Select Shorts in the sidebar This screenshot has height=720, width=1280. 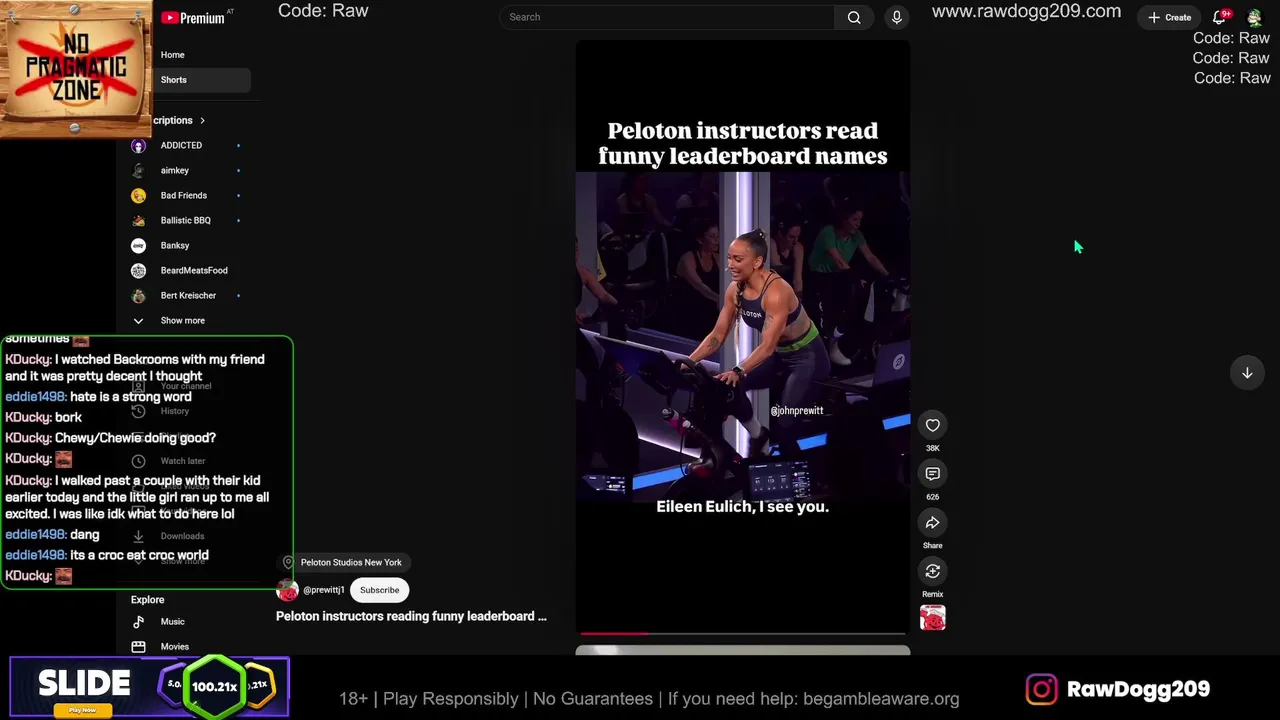[174, 80]
